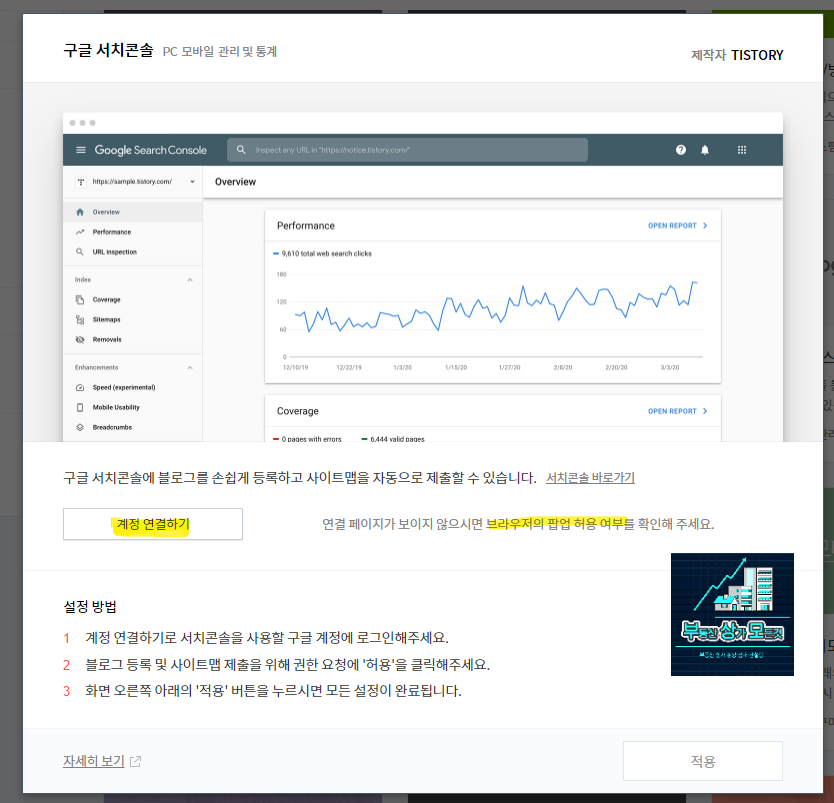
Task: Click the Inspect any URL search field
Action: tap(407, 150)
